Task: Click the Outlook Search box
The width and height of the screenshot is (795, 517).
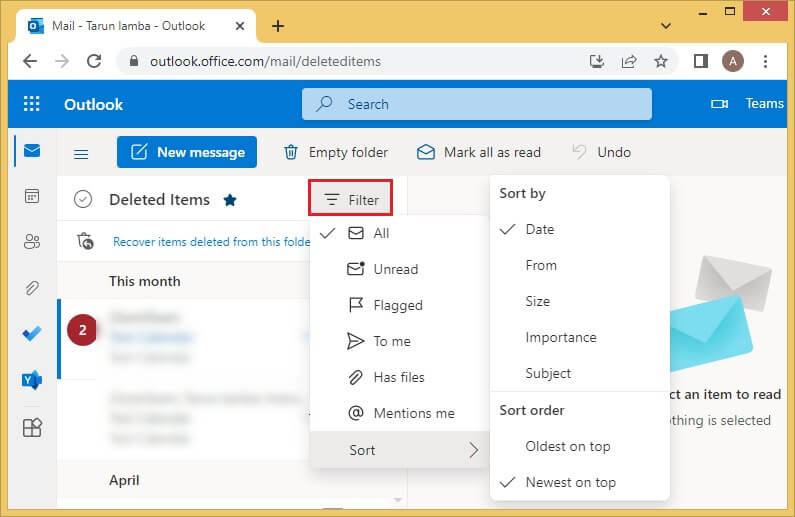Action: pos(477,104)
